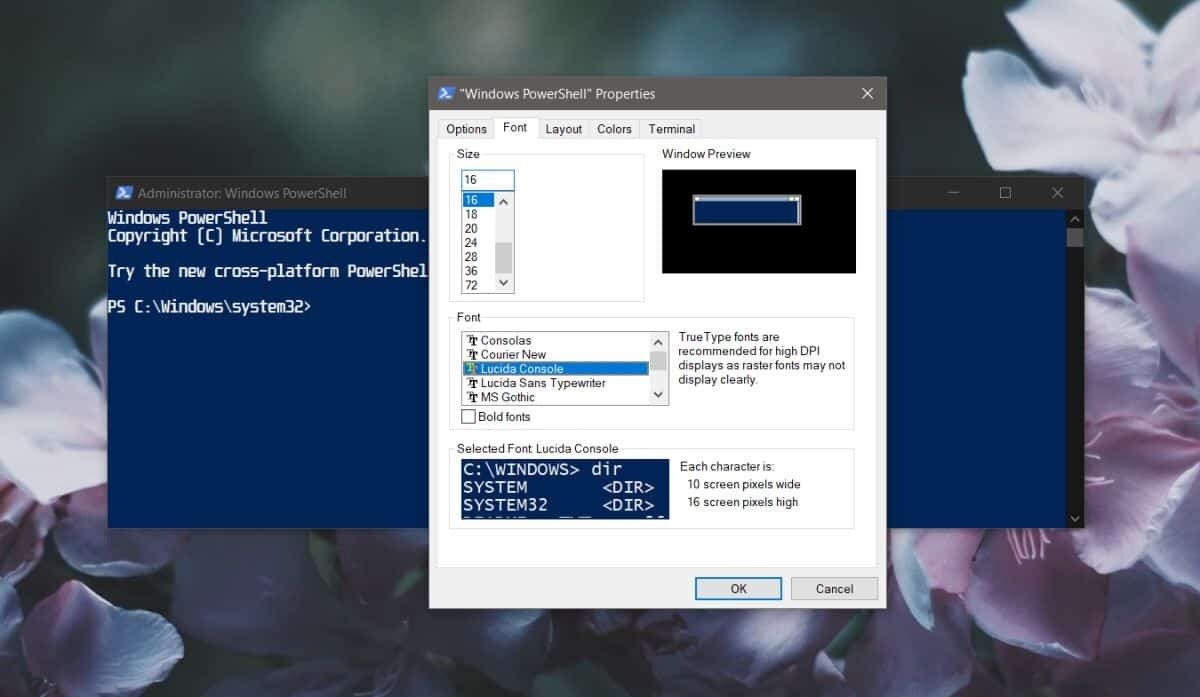This screenshot has width=1200, height=697.
Task: Click the TrueType icon beside MS Gothic
Action: tap(472, 397)
